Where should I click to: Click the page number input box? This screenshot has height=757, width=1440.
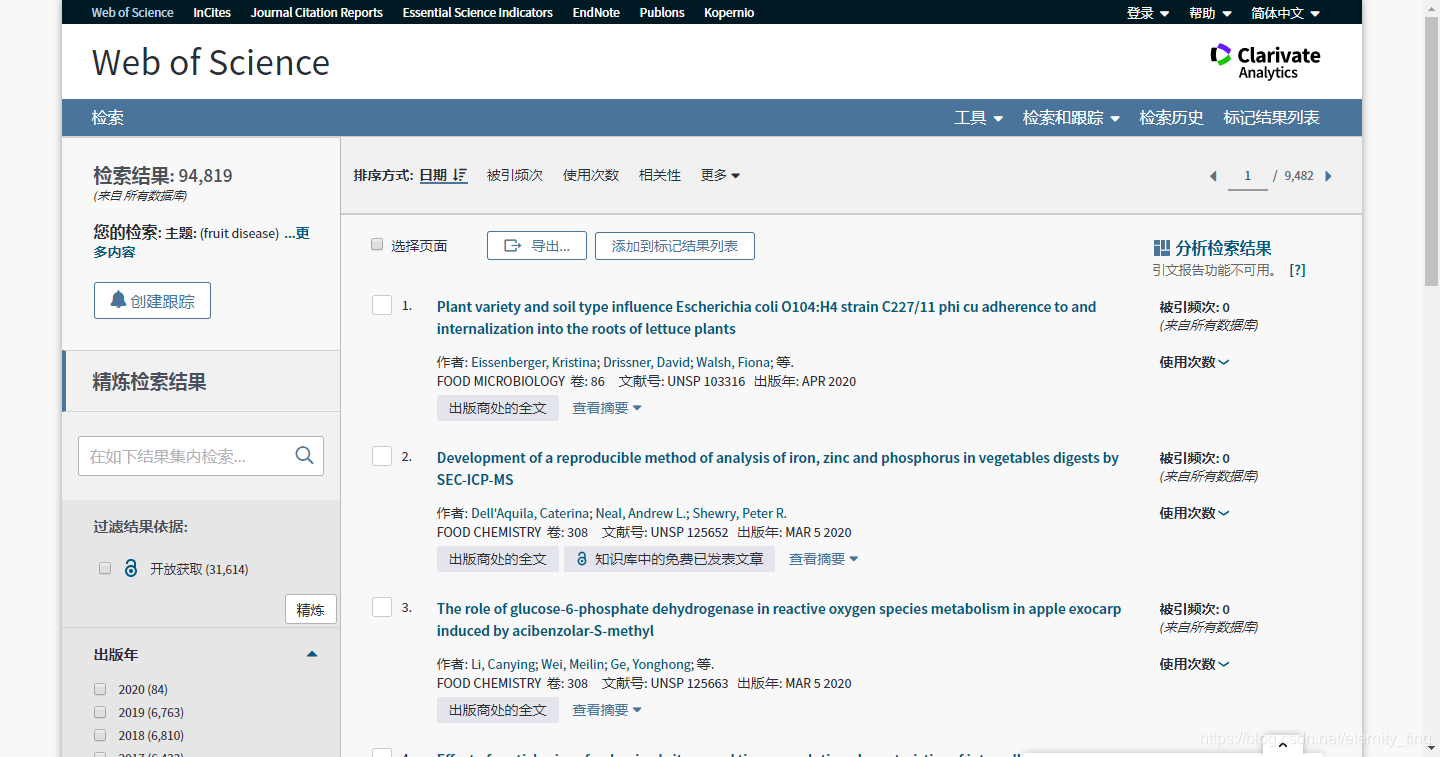coord(1247,176)
